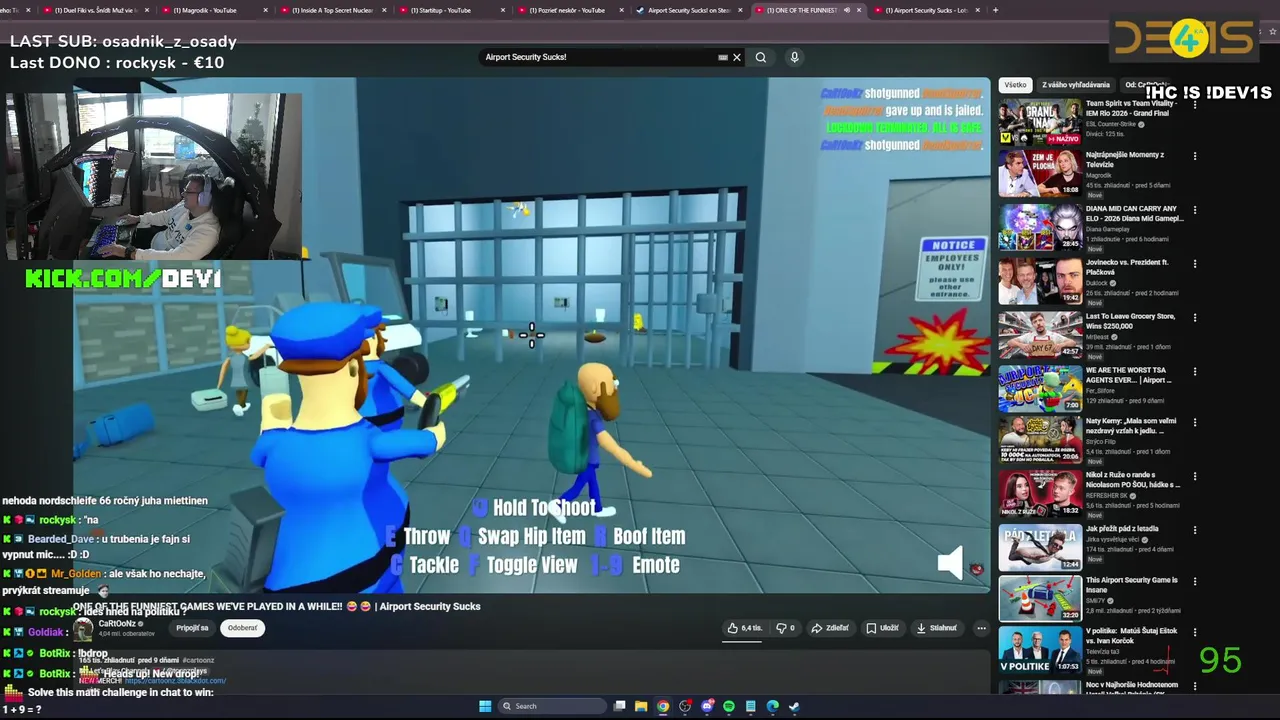Click the video title ONE OF THE FUNNIEST GAMES
Screen dimensions: 1280x720
(277, 606)
